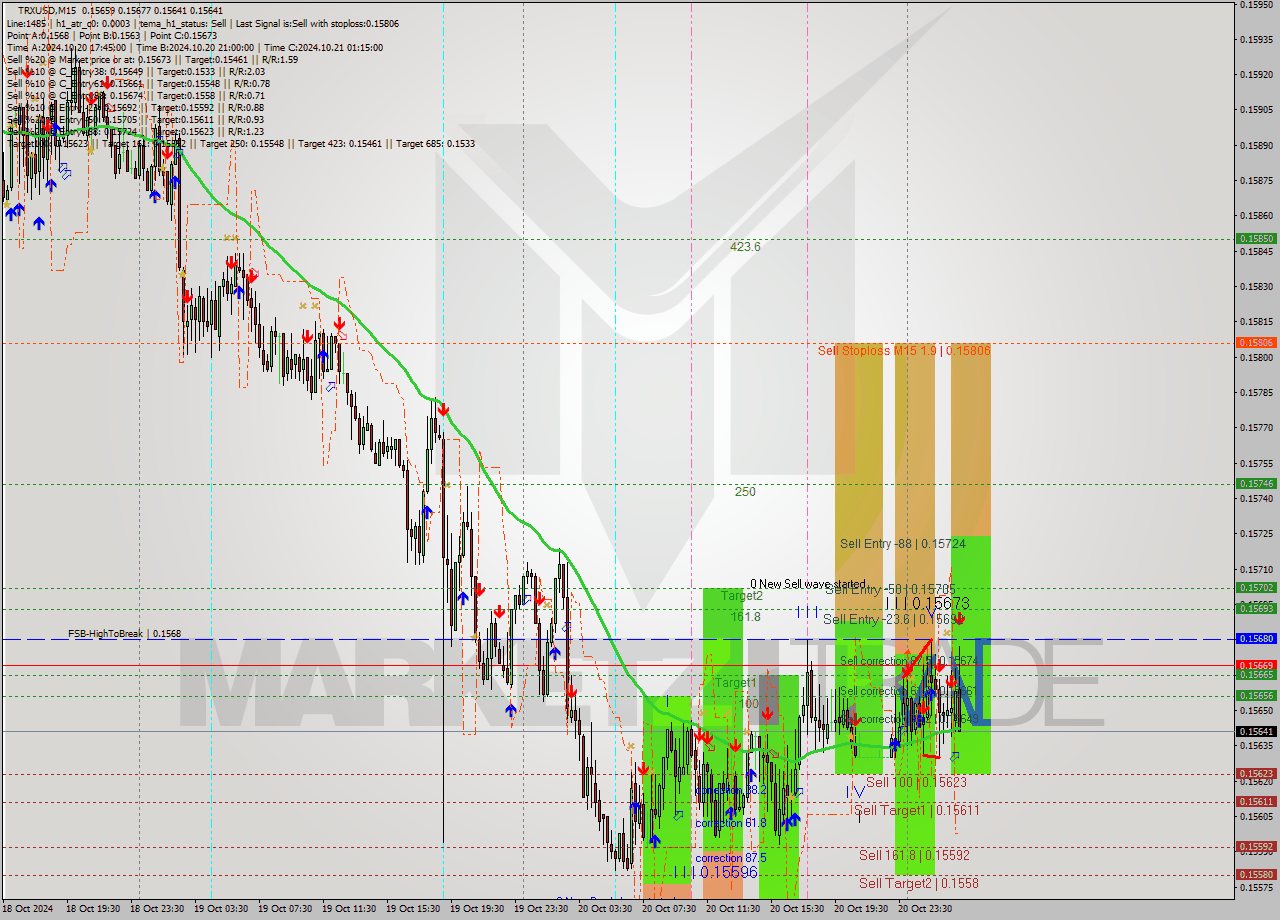Click the Sell 161.8 | 0.15592 label

pyautogui.click(x=915, y=856)
